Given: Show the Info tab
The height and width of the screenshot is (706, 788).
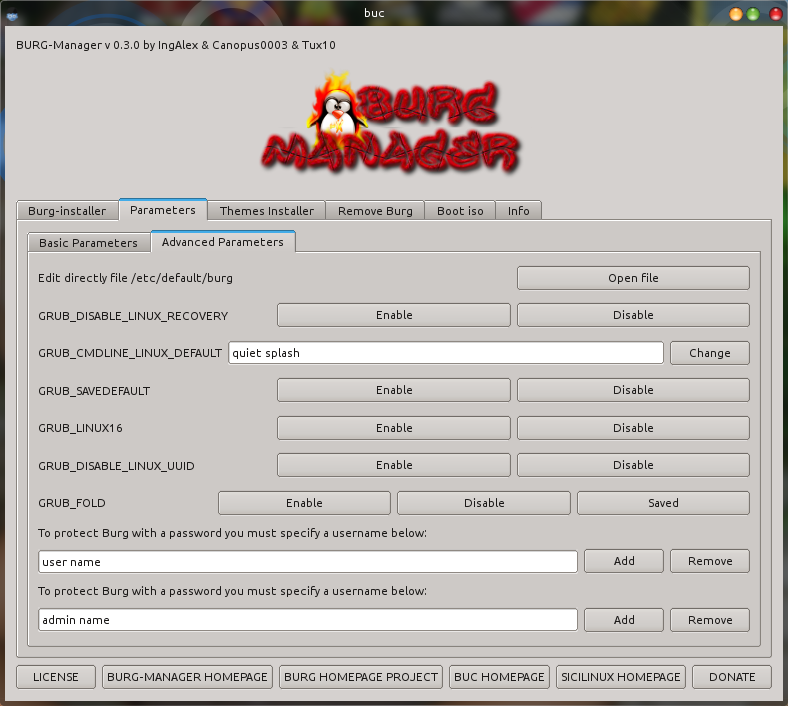Looking at the screenshot, I should click(x=518, y=211).
